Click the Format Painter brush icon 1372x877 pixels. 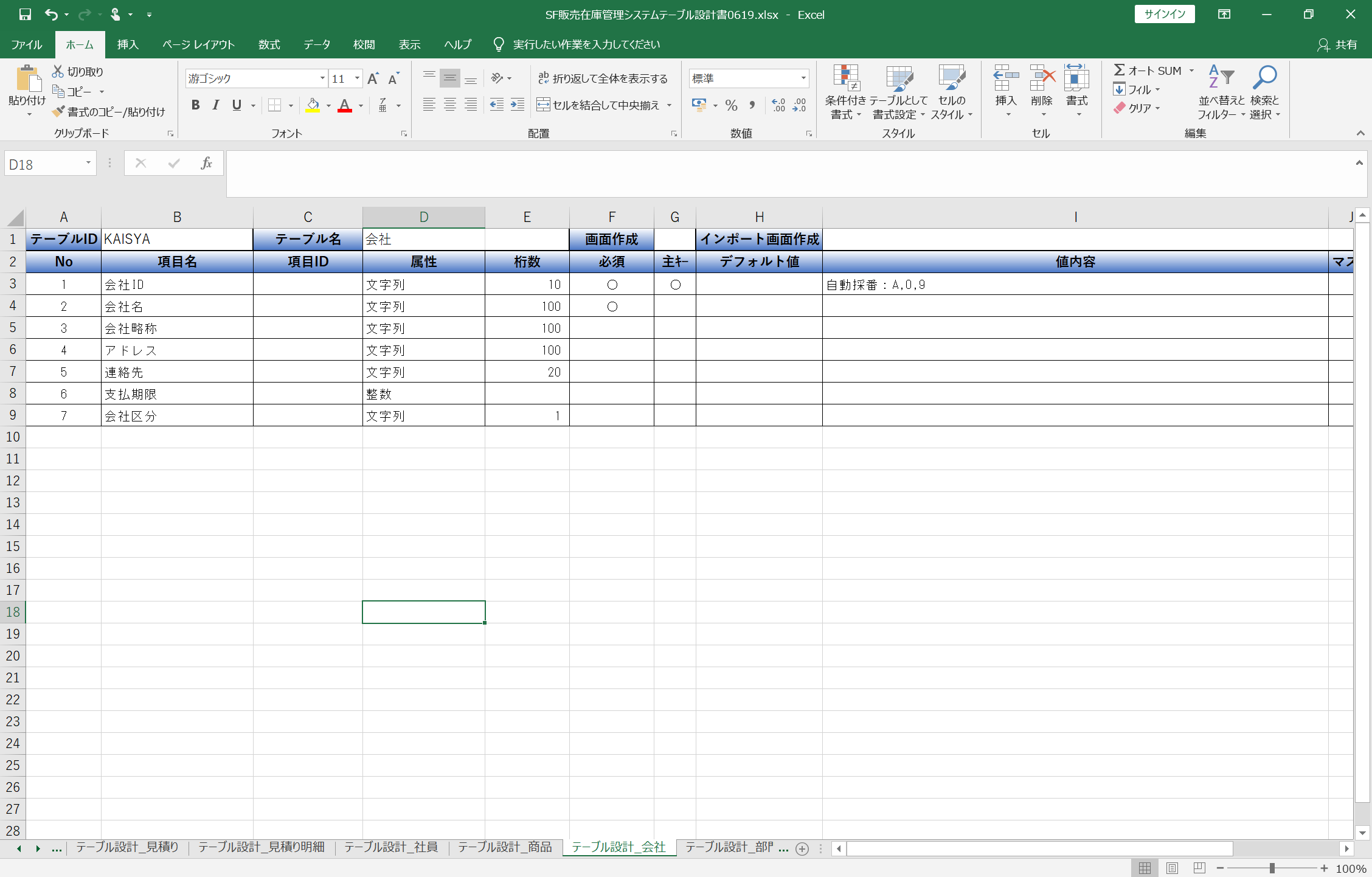pos(58,112)
